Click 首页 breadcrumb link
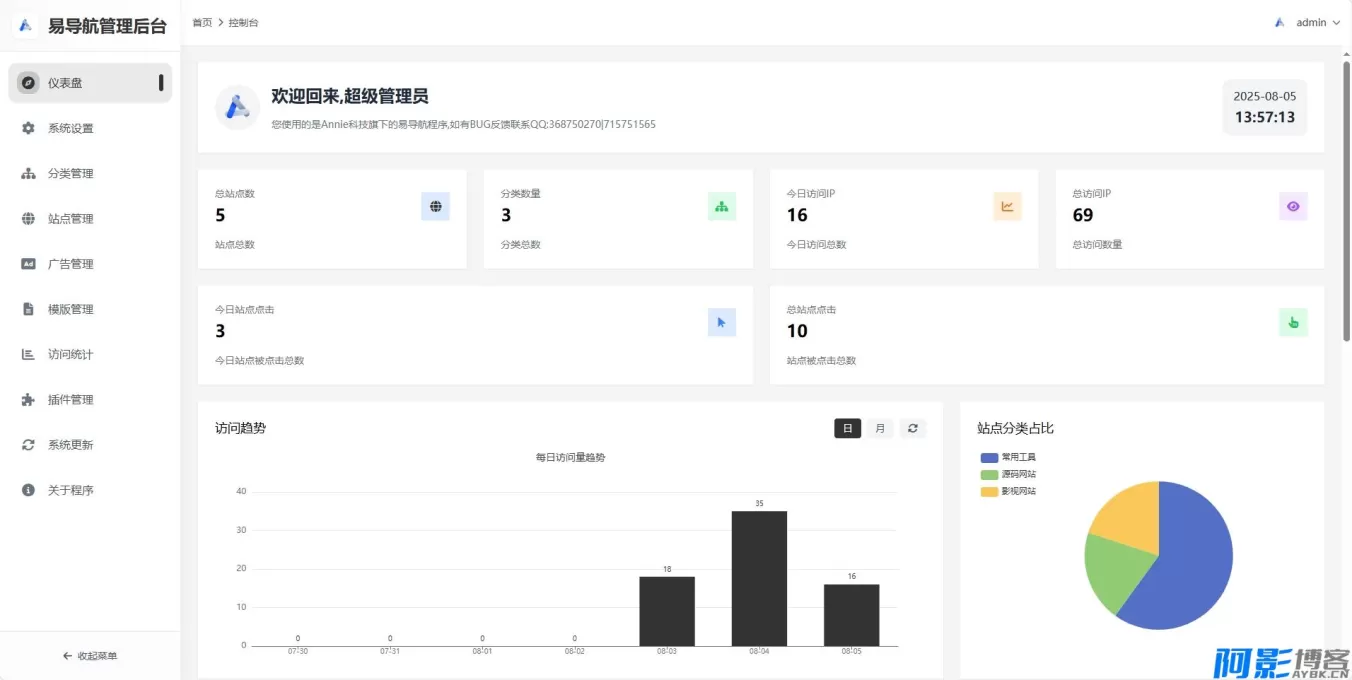The width and height of the screenshot is (1352, 680). pyautogui.click(x=202, y=23)
